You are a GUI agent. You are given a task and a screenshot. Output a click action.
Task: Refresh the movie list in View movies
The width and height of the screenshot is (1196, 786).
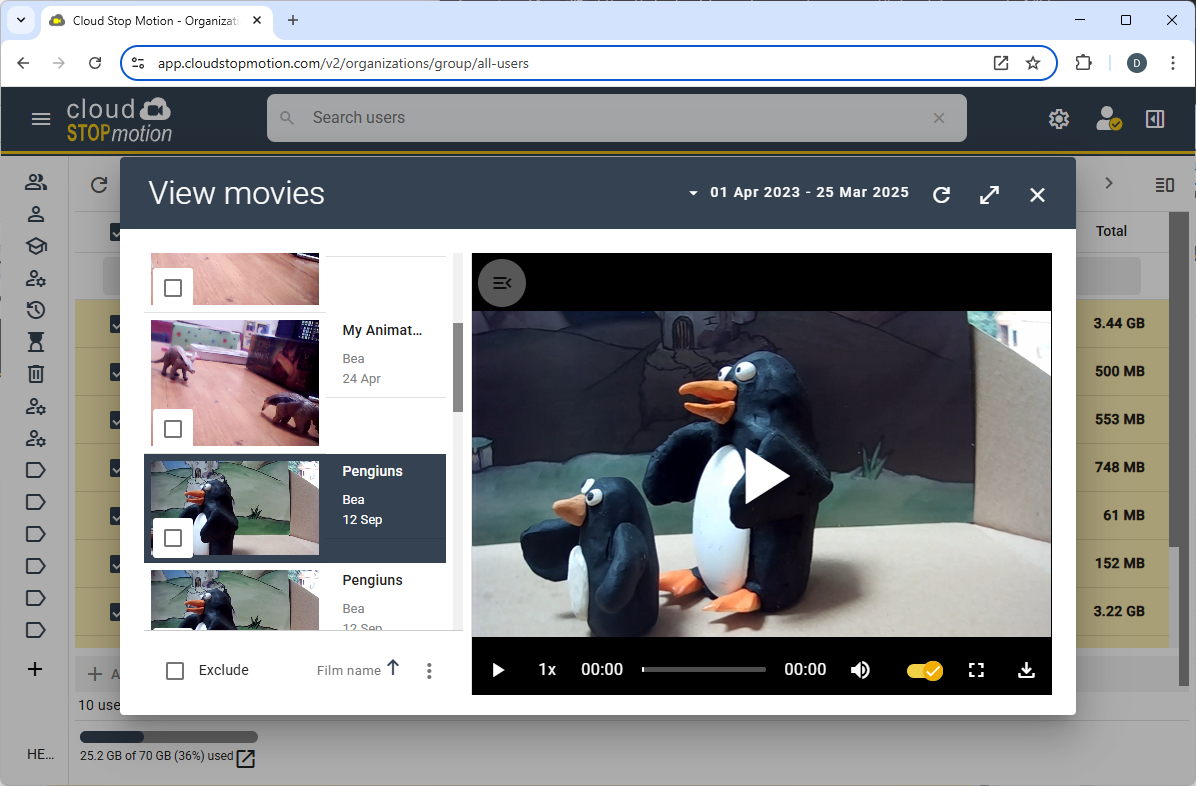(941, 195)
